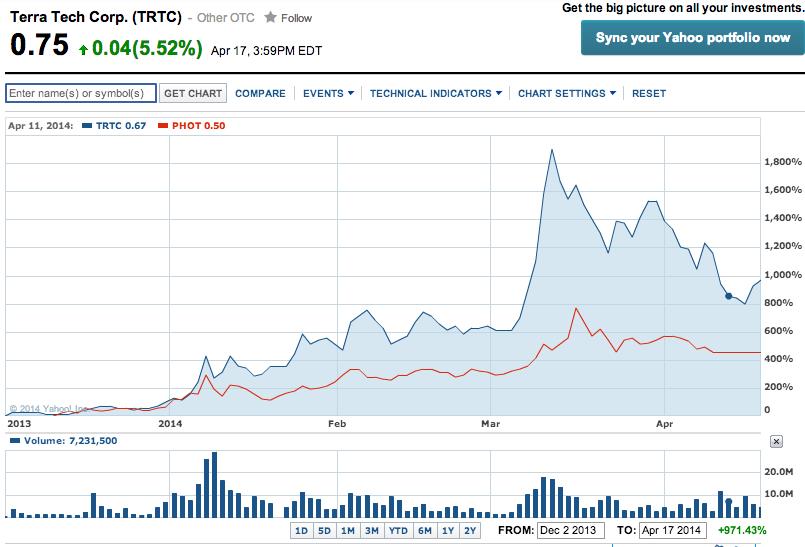Click the FROM date field Dec 2 2013

571,530
